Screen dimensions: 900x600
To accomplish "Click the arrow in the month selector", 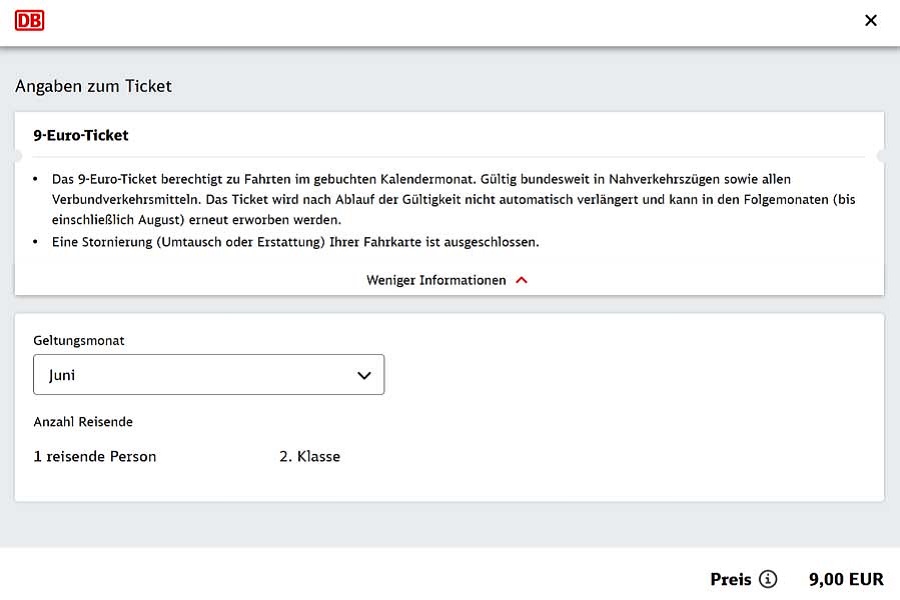I will [x=364, y=376].
